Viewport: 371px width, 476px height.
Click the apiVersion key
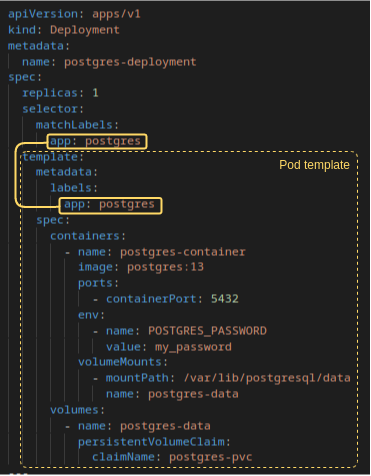43,14
